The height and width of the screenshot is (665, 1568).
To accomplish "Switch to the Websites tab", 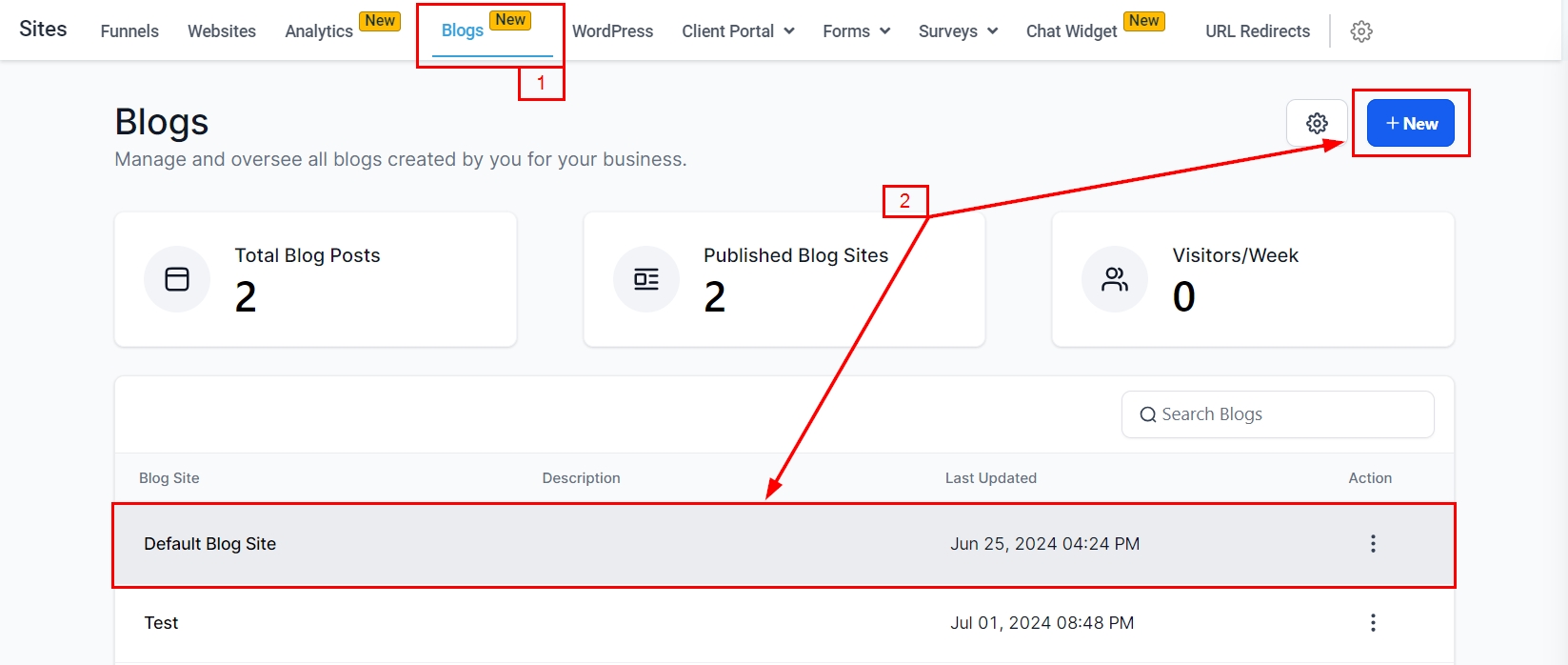I will point(222,31).
